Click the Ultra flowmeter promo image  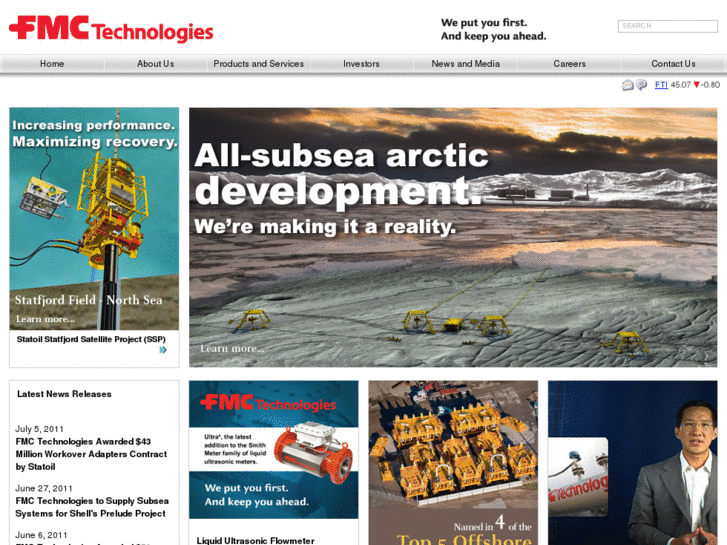pos(274,449)
